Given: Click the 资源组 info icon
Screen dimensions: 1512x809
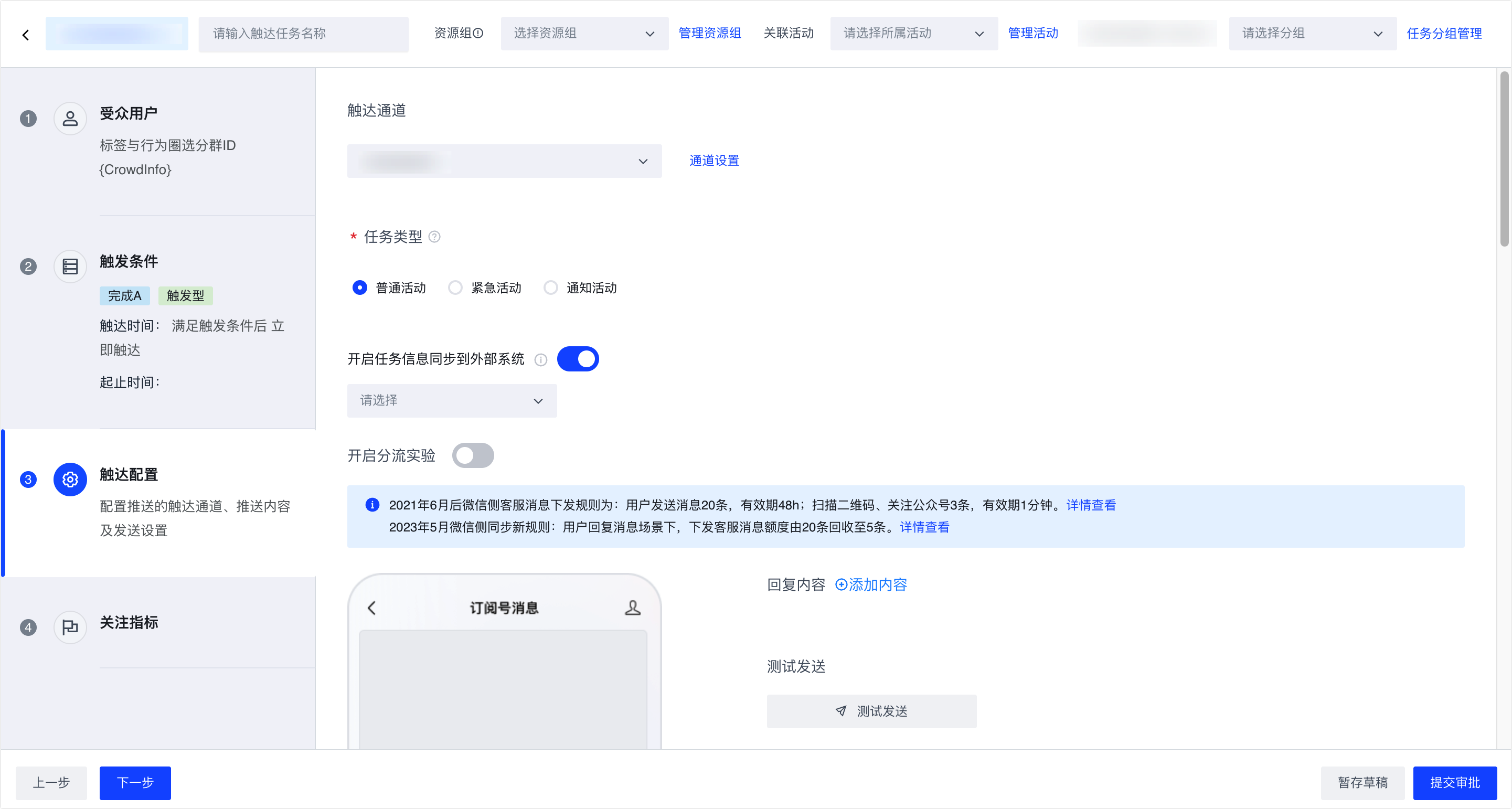Looking at the screenshot, I should tap(478, 34).
